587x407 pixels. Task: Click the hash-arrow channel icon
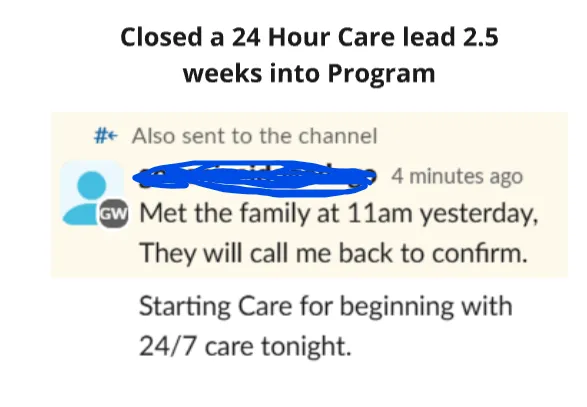[x=106, y=136]
